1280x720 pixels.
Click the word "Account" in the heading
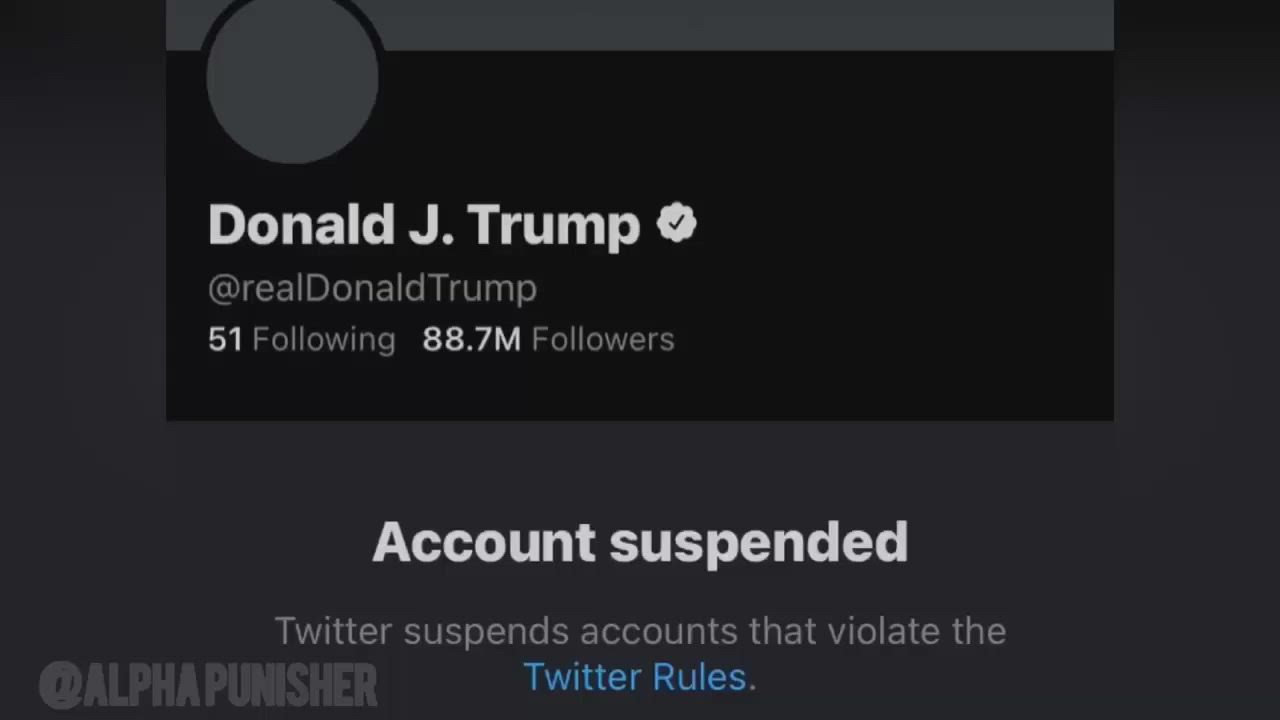click(484, 543)
